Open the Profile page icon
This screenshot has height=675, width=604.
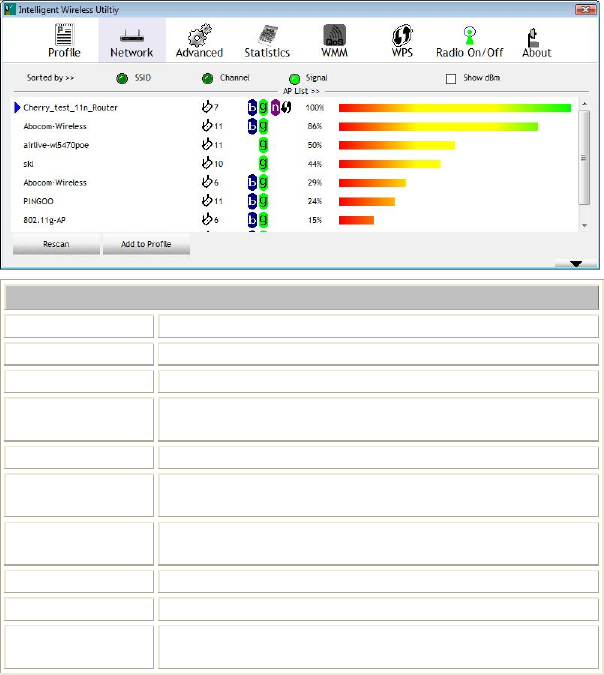pos(64,34)
